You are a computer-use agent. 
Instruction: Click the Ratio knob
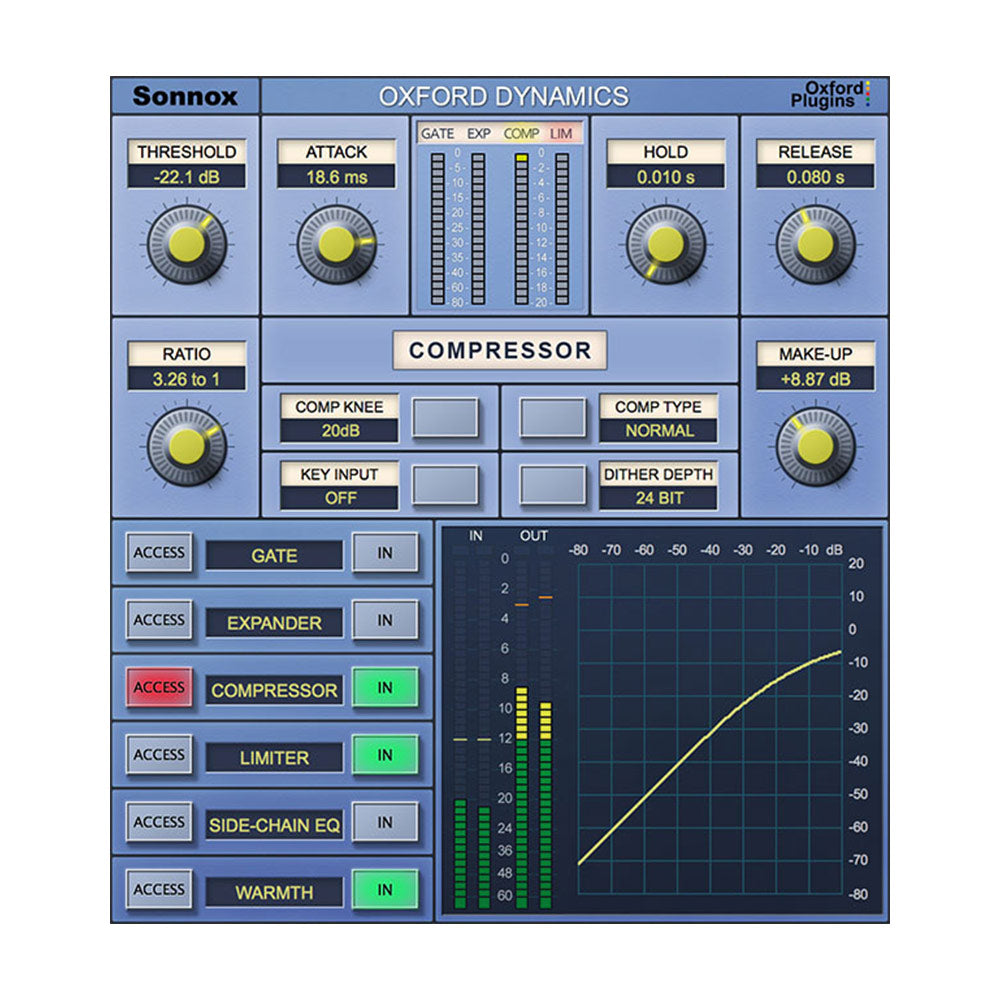click(x=185, y=443)
